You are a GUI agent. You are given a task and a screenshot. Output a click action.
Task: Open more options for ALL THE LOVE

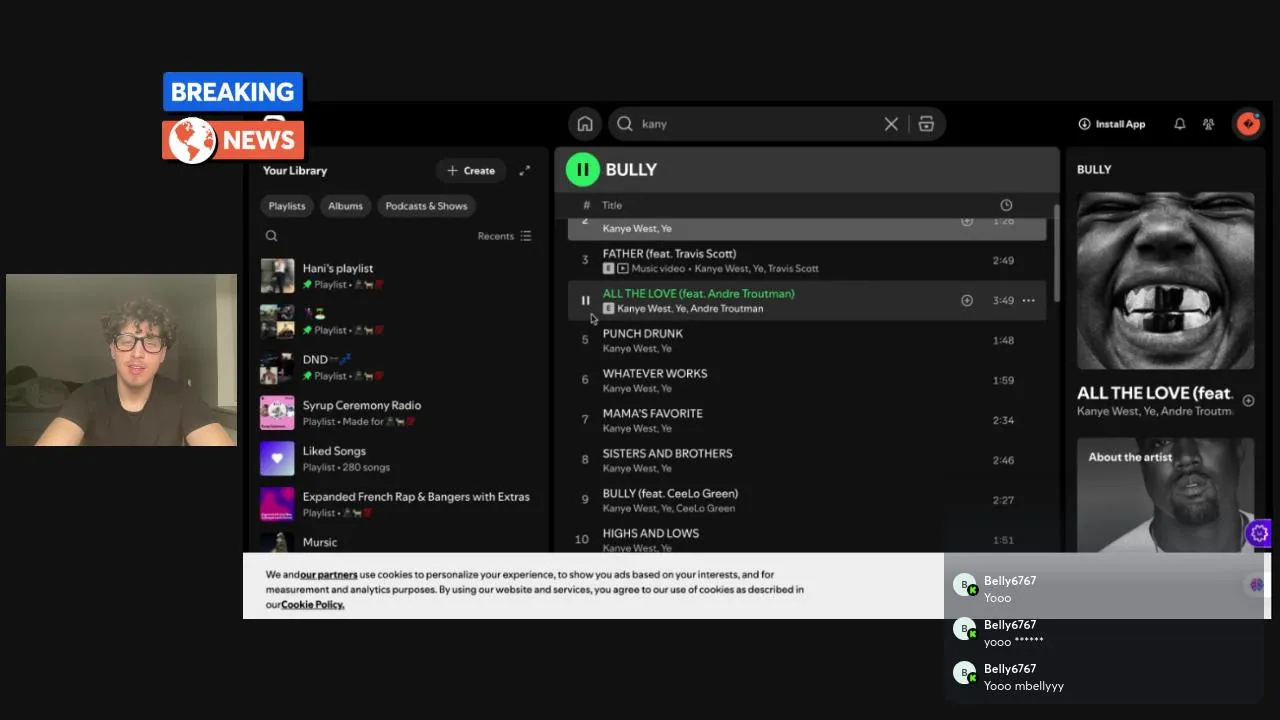[x=1028, y=300]
